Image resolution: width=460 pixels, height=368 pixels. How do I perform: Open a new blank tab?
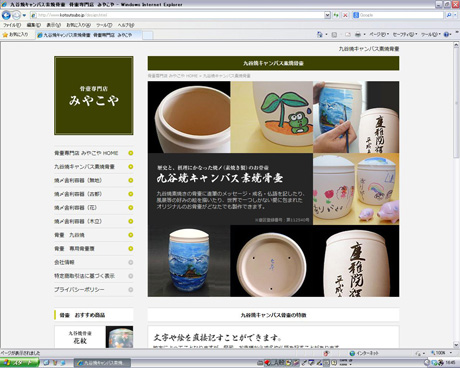(148, 35)
